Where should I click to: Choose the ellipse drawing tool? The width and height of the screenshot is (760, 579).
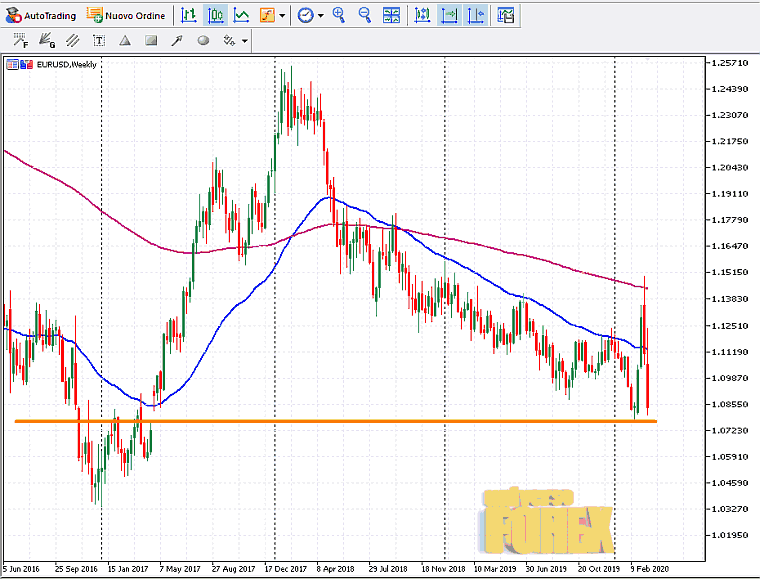[x=203, y=41]
